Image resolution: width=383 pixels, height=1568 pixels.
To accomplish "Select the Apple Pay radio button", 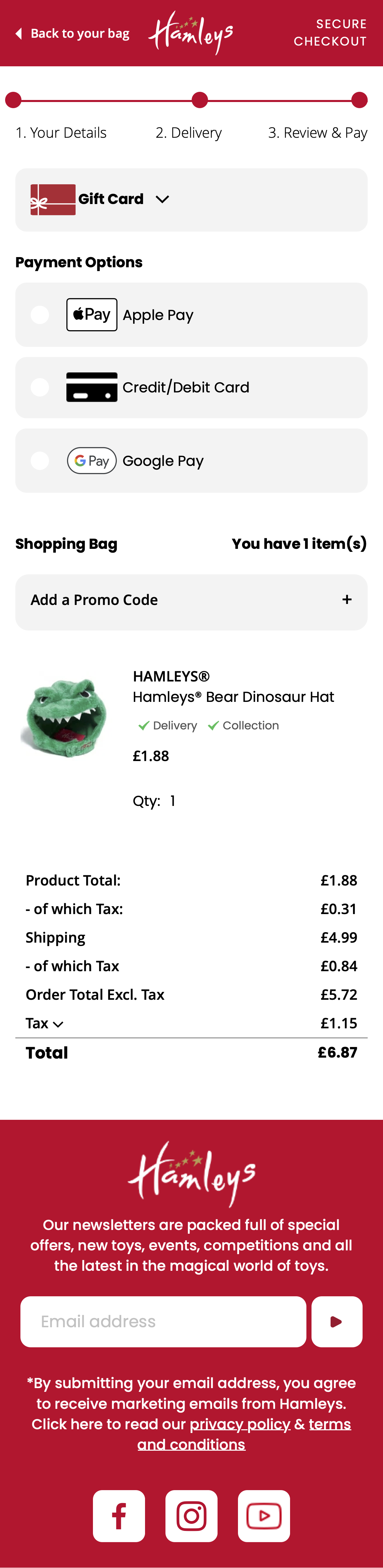I will point(39,314).
